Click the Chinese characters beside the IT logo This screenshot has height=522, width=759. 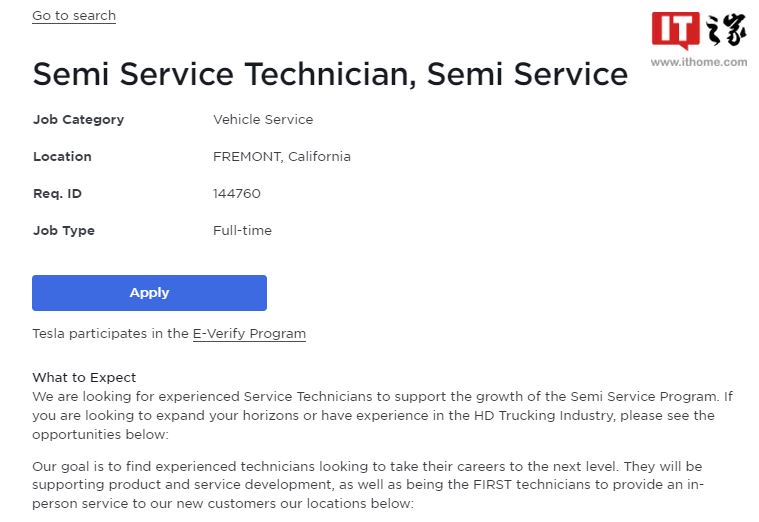(x=726, y=30)
